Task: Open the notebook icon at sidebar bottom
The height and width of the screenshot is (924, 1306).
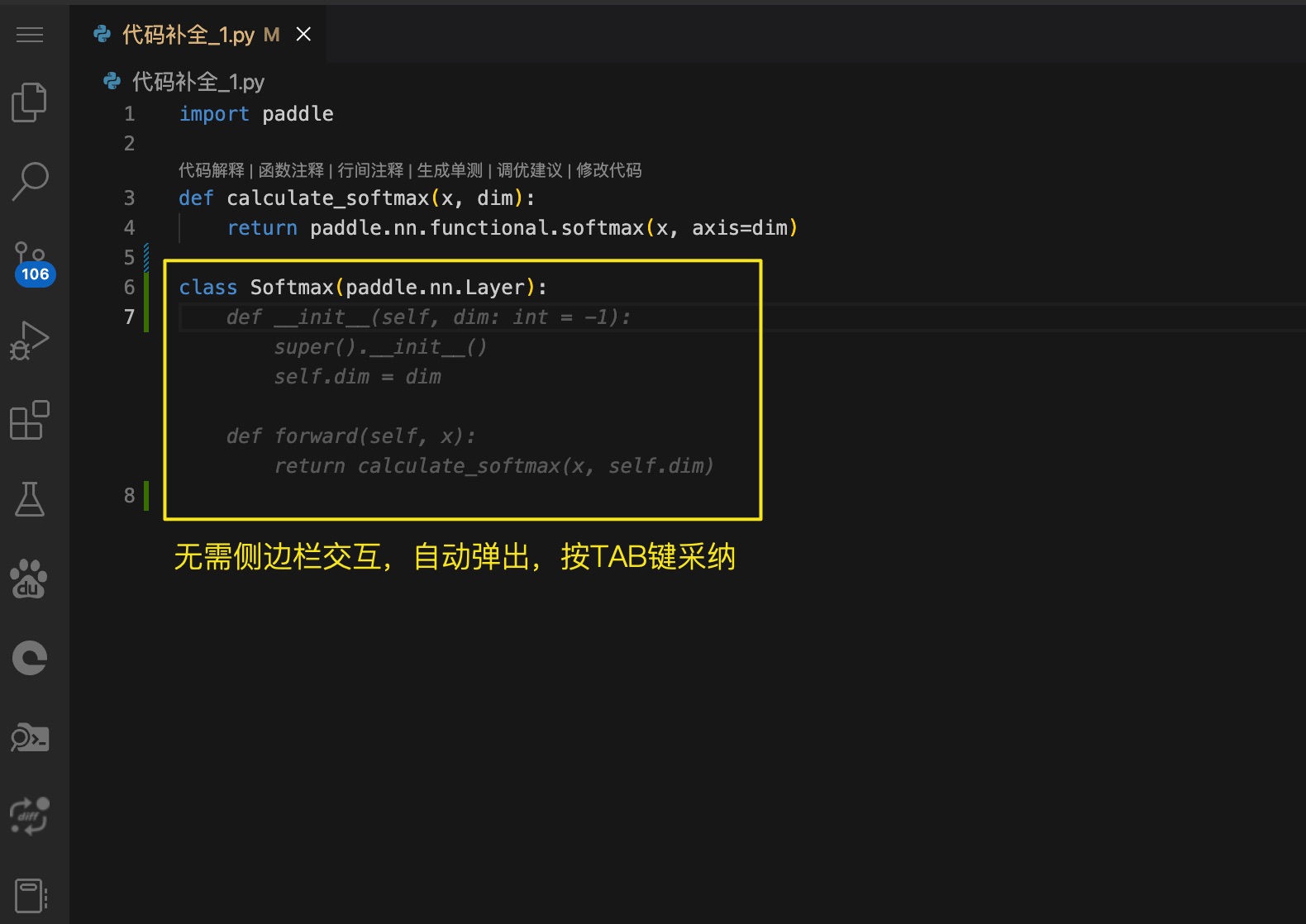Action: tap(30, 895)
